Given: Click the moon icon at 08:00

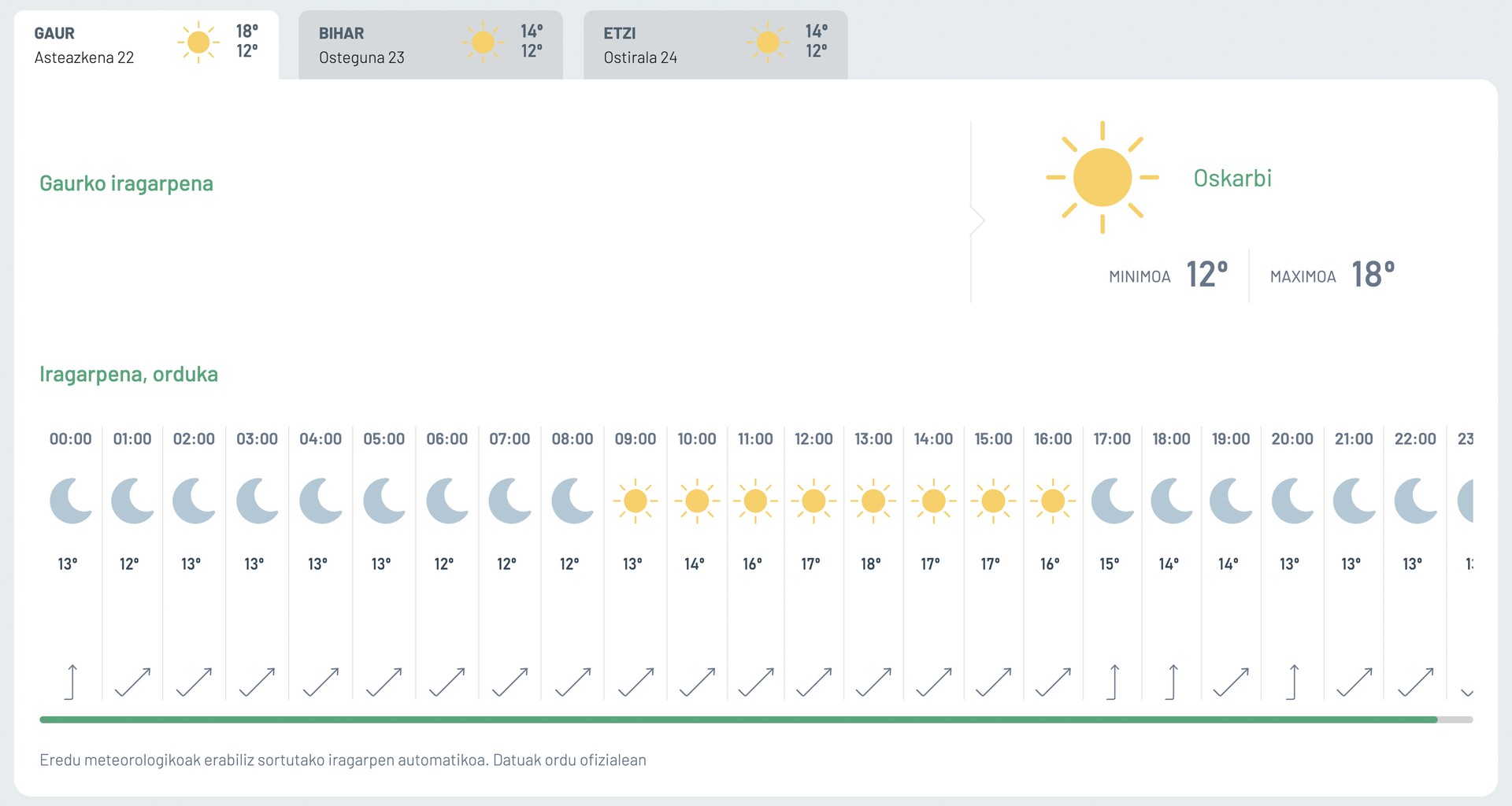Looking at the screenshot, I should click(x=573, y=501).
